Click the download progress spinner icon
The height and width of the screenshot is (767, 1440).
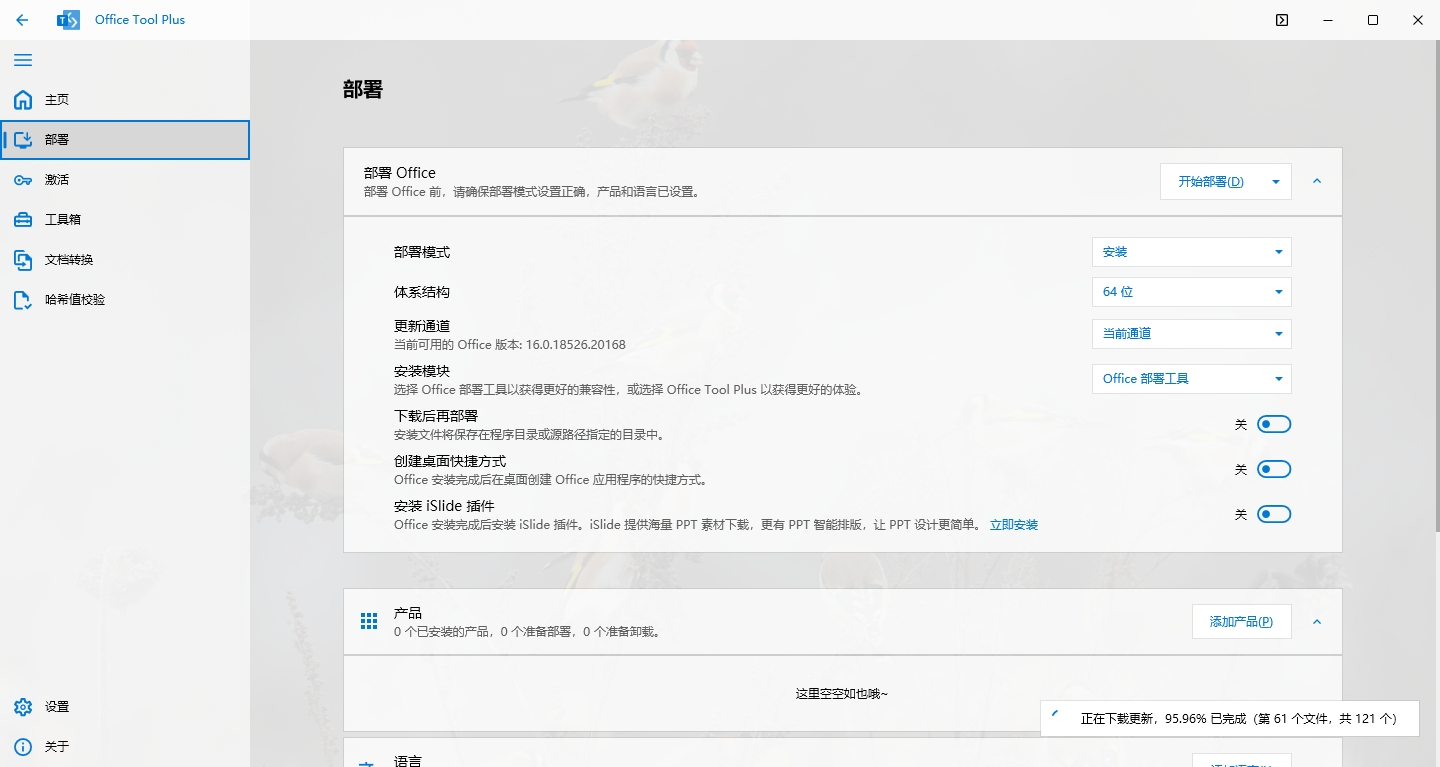1057,716
